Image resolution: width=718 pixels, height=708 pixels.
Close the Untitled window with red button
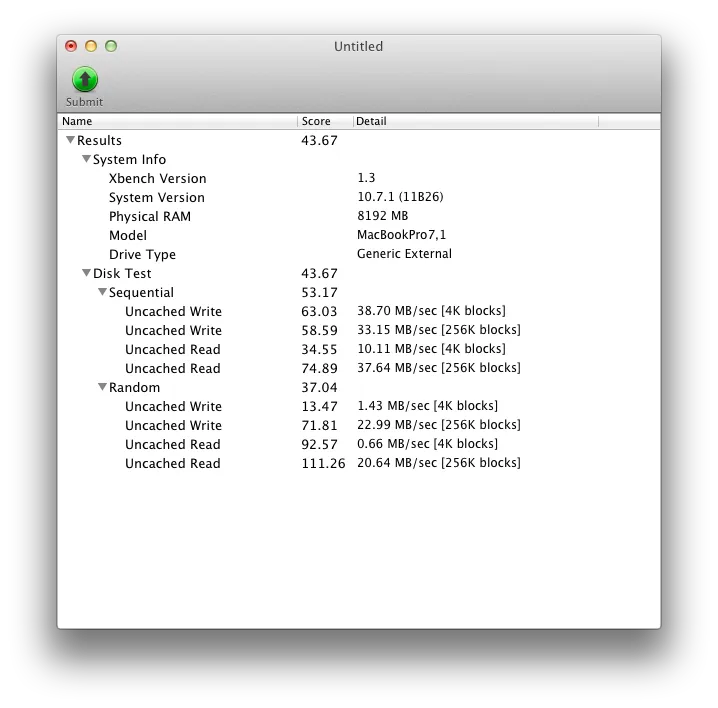tap(71, 46)
